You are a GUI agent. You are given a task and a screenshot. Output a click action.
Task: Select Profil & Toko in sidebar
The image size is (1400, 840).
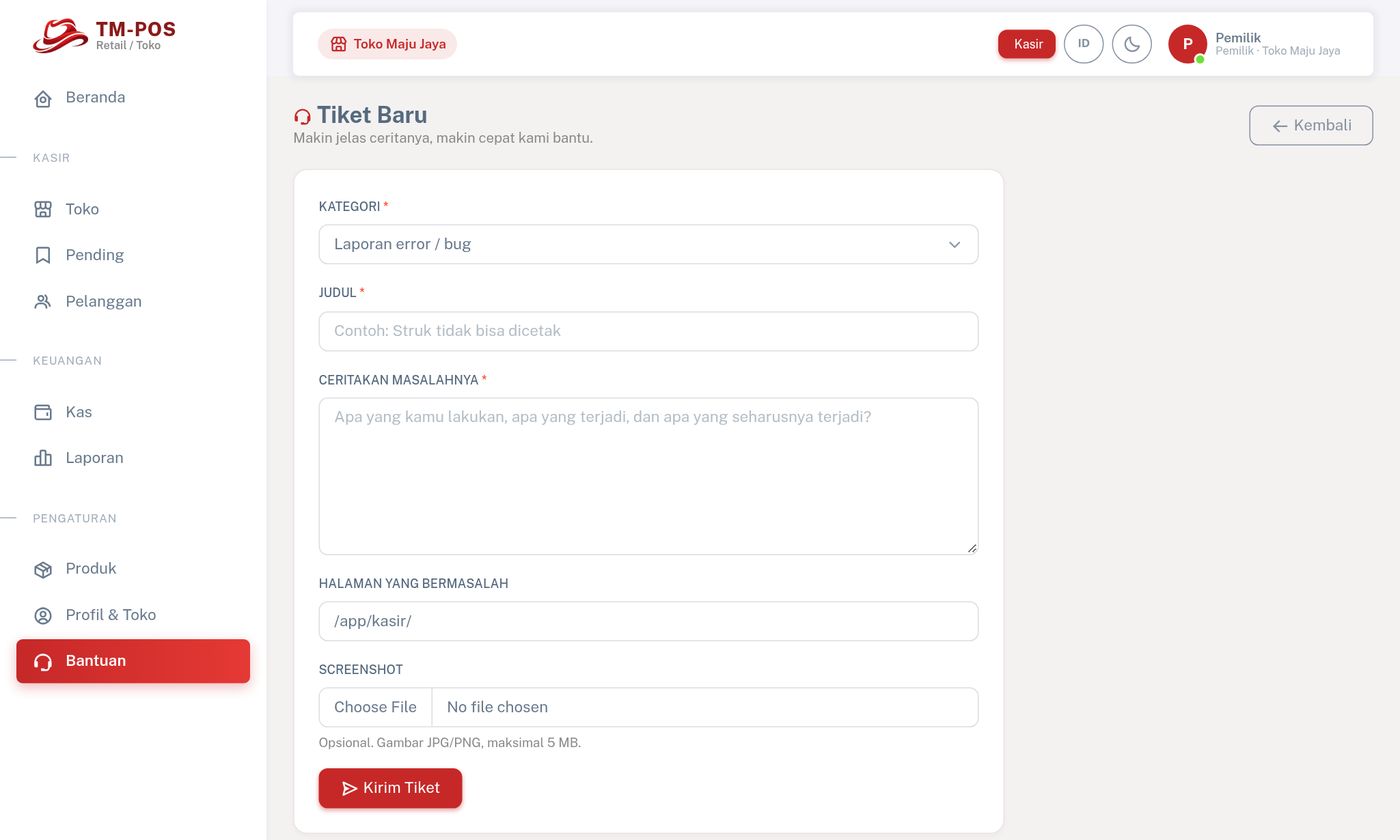pos(133,615)
